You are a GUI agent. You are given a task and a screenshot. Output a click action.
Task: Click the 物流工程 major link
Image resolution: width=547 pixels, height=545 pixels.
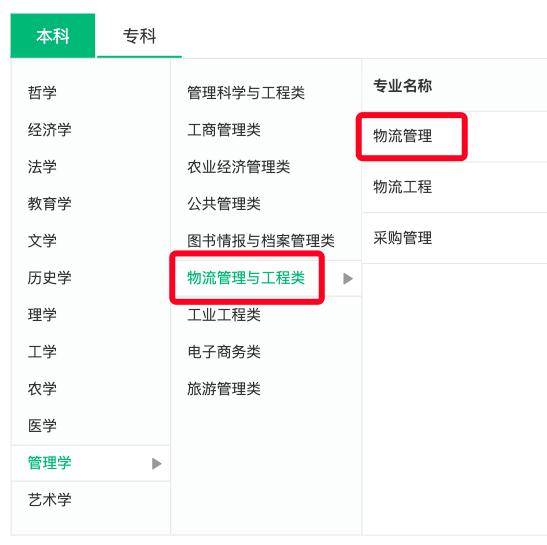click(403, 187)
